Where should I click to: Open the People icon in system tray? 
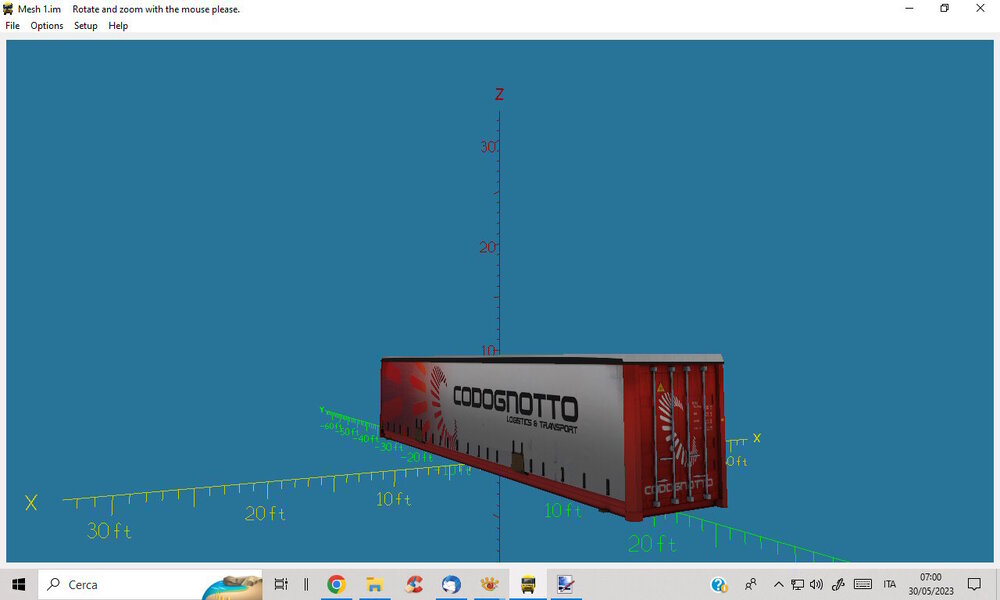tap(751, 584)
